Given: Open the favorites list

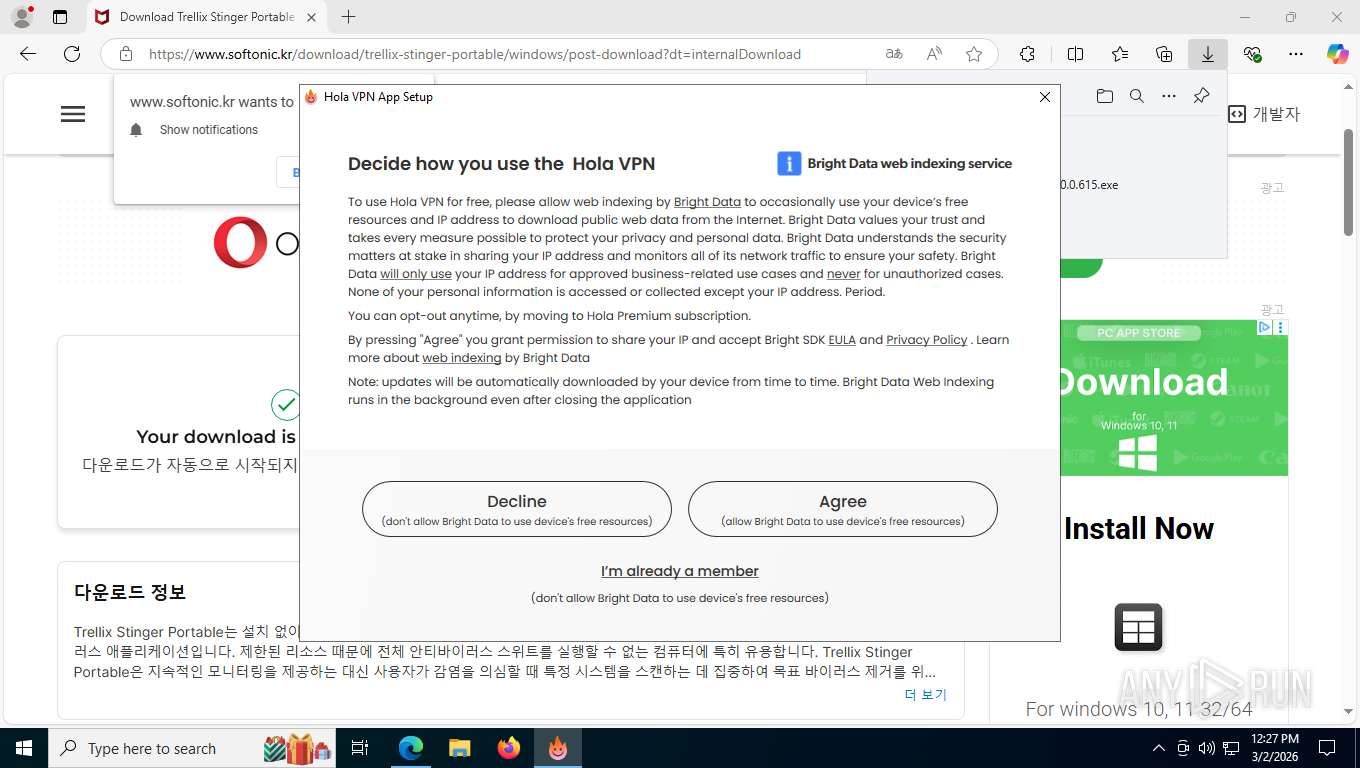Looking at the screenshot, I should pos(1120,54).
